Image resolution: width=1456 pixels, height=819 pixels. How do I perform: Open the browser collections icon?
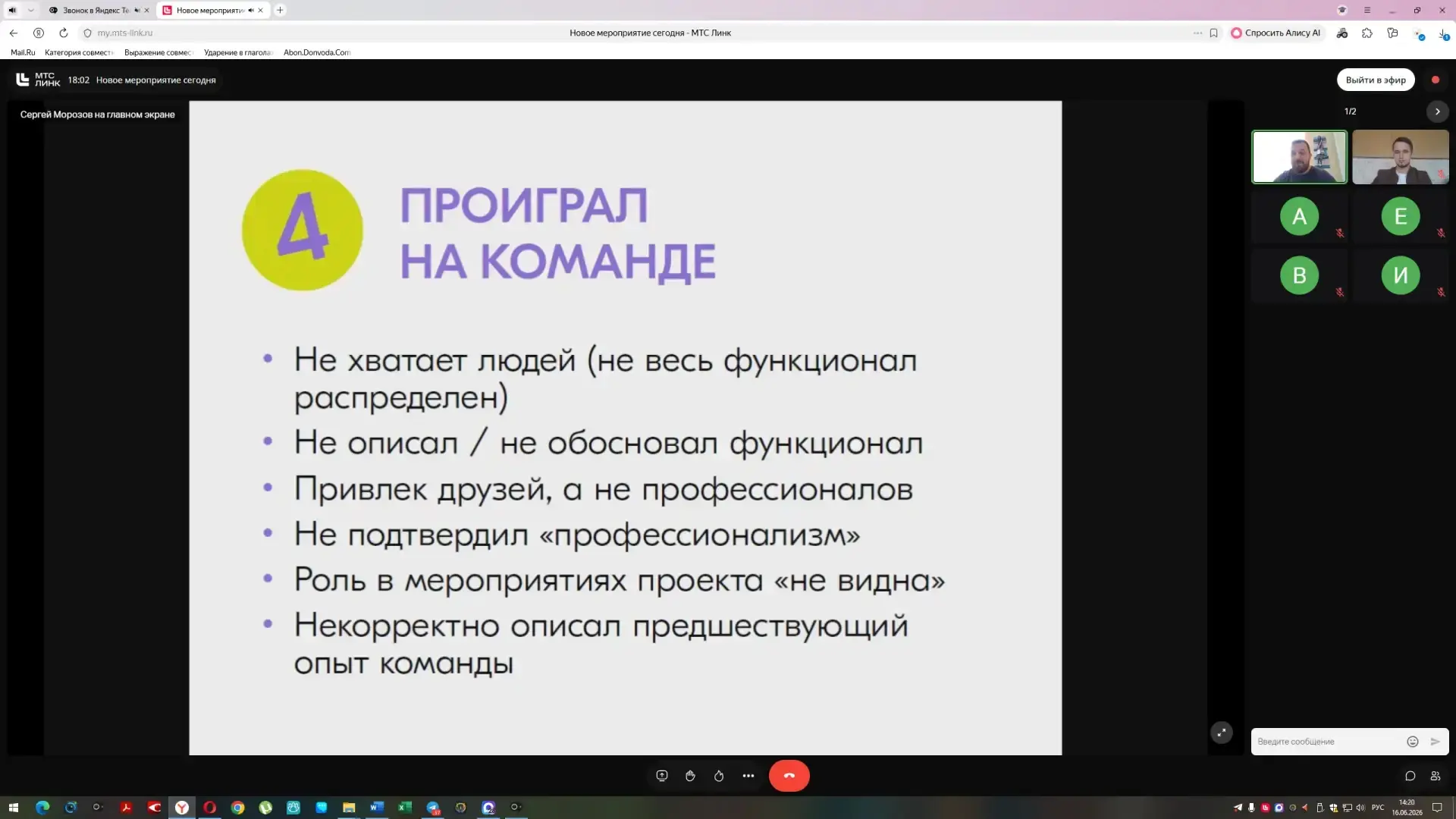(x=1392, y=33)
